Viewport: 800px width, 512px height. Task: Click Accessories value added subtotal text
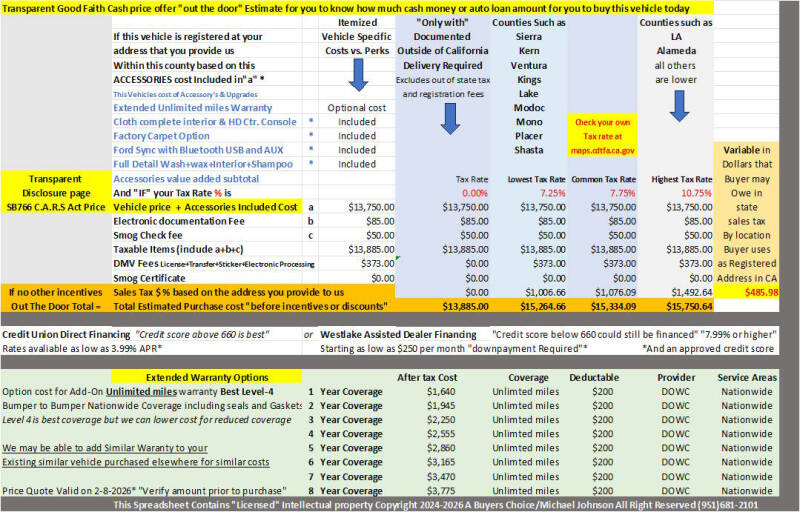pyautogui.click(x=186, y=179)
